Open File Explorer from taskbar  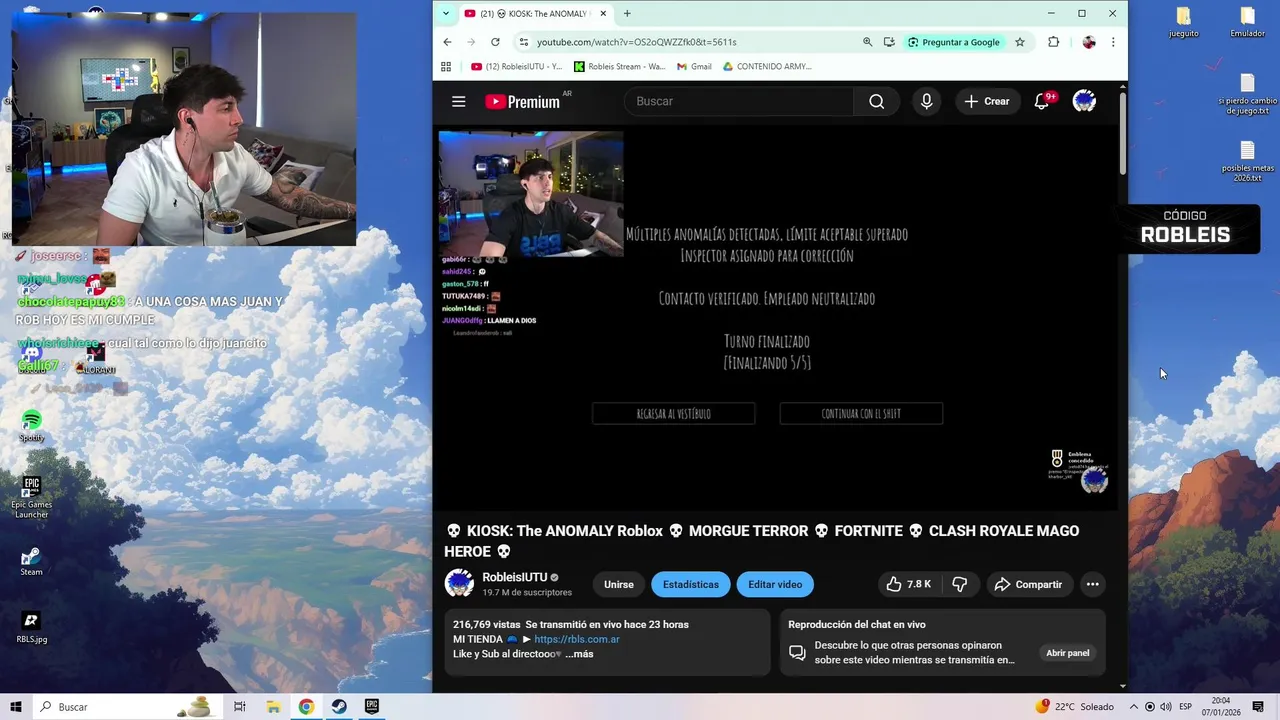(273, 707)
